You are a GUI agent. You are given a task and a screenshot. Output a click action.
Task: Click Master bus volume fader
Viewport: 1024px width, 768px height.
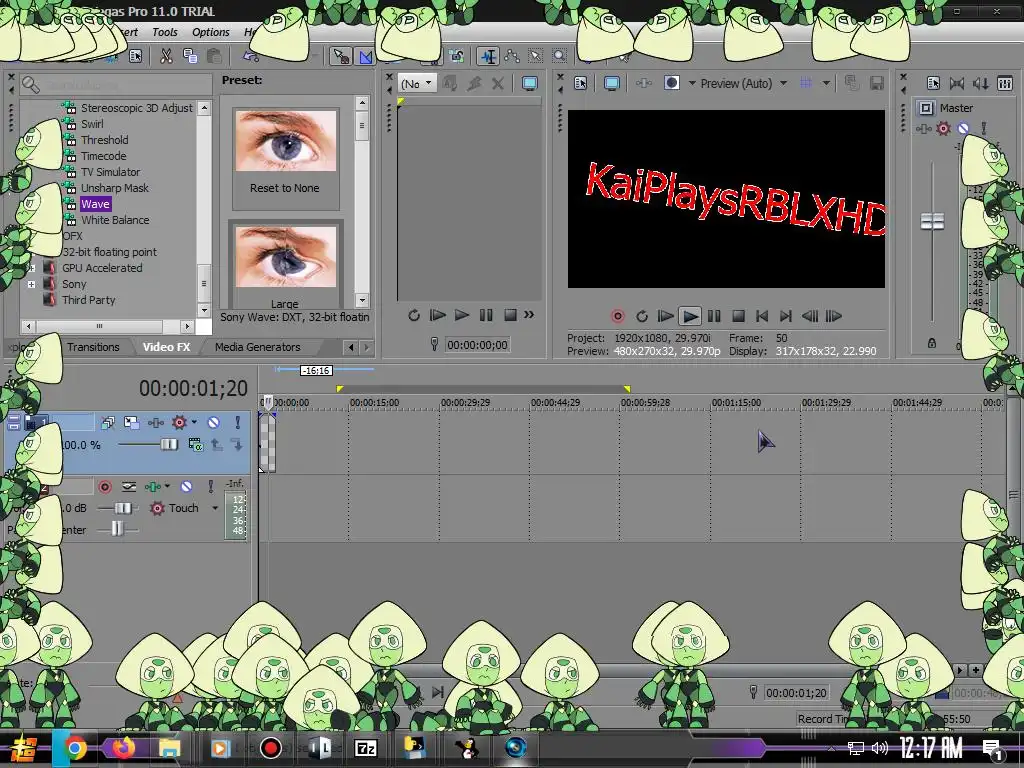click(x=932, y=221)
